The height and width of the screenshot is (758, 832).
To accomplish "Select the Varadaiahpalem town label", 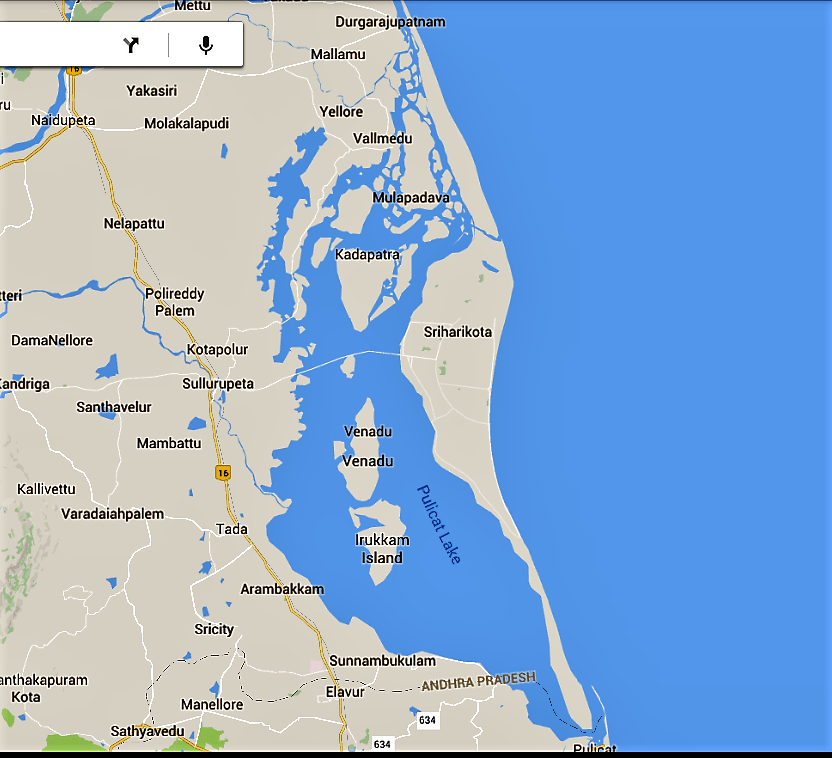I will (112, 514).
